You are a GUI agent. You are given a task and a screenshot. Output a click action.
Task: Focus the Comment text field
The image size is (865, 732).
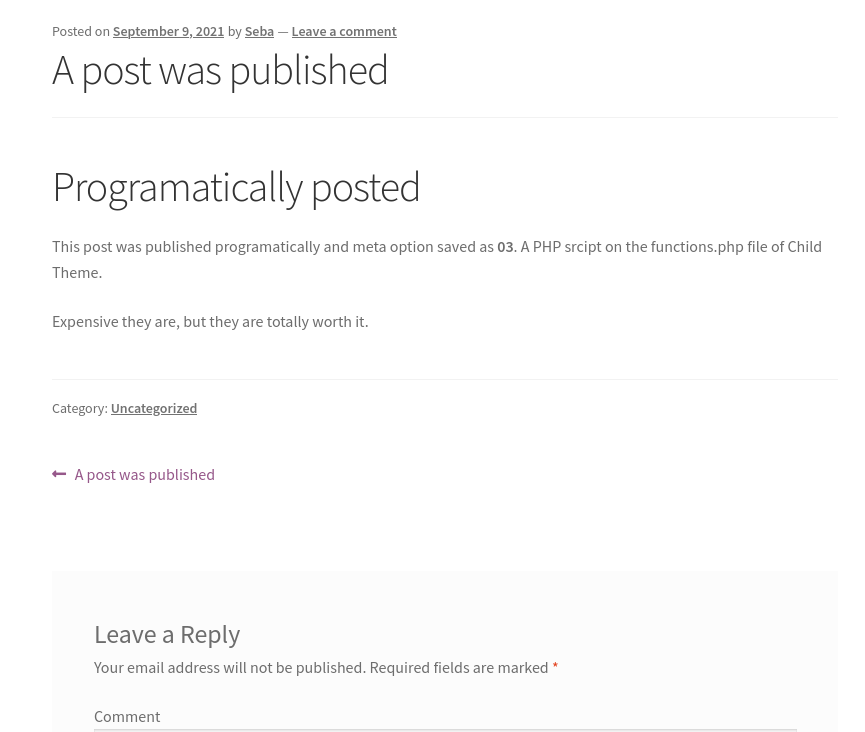point(445,730)
